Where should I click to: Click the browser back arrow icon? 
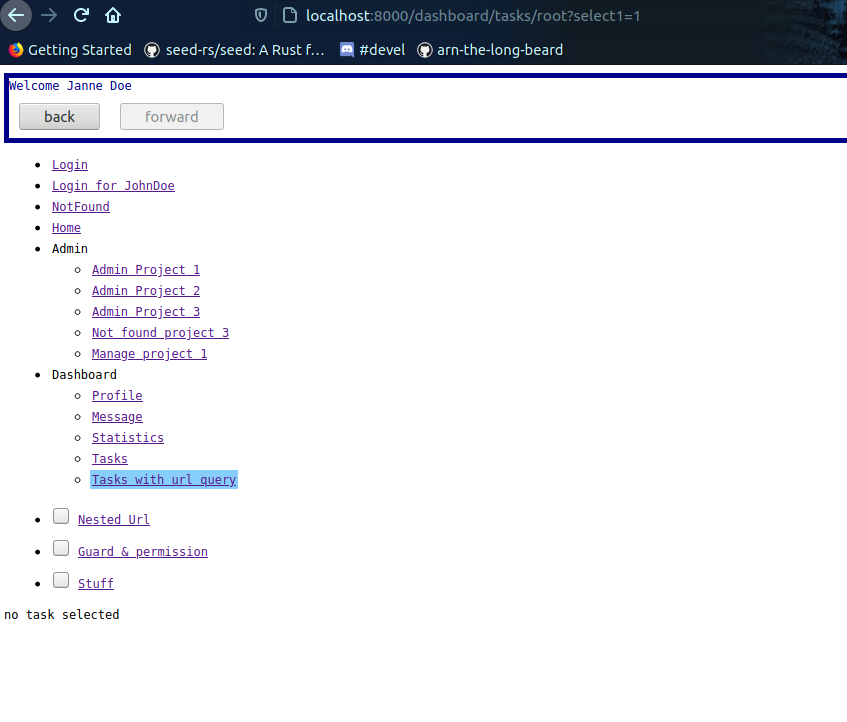[16, 15]
